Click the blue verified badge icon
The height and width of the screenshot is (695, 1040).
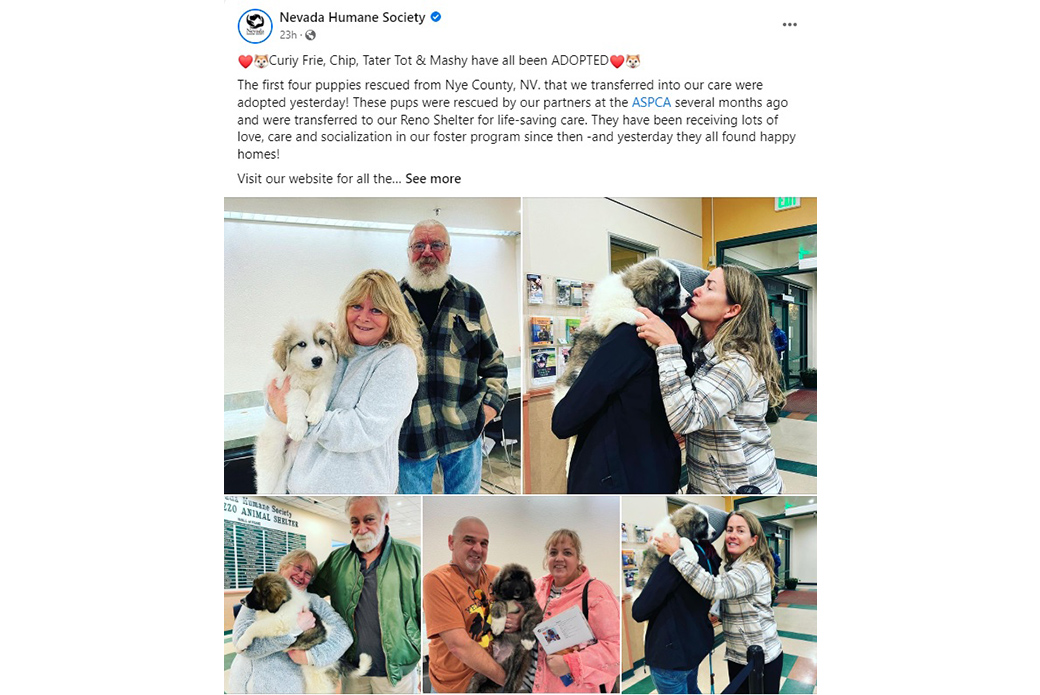pyautogui.click(x=436, y=17)
